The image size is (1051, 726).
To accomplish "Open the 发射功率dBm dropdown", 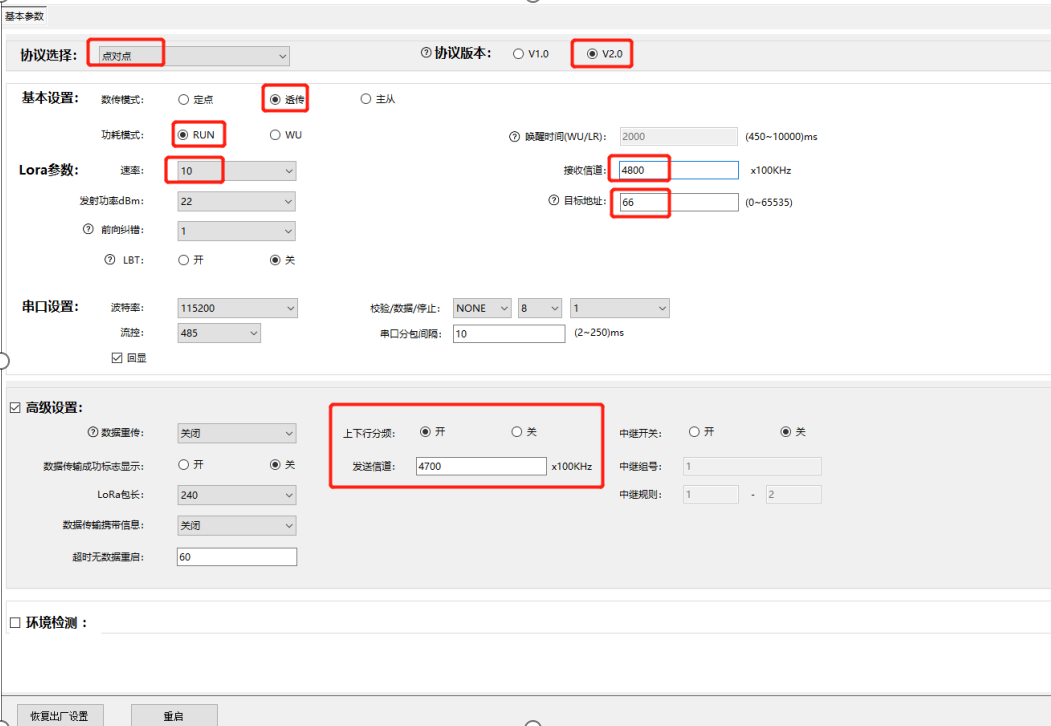I will point(236,201).
